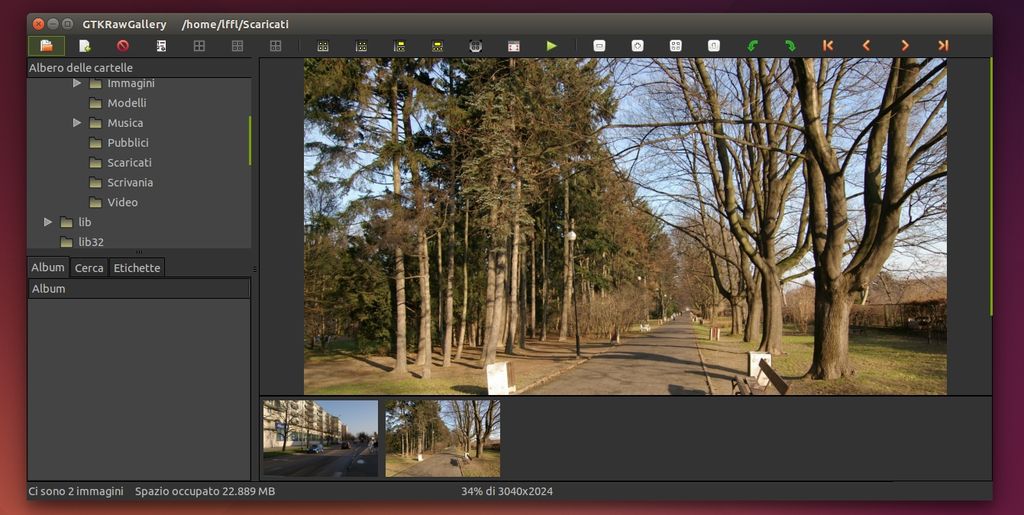Go to the next image
The height and width of the screenshot is (515, 1024).
[904, 46]
